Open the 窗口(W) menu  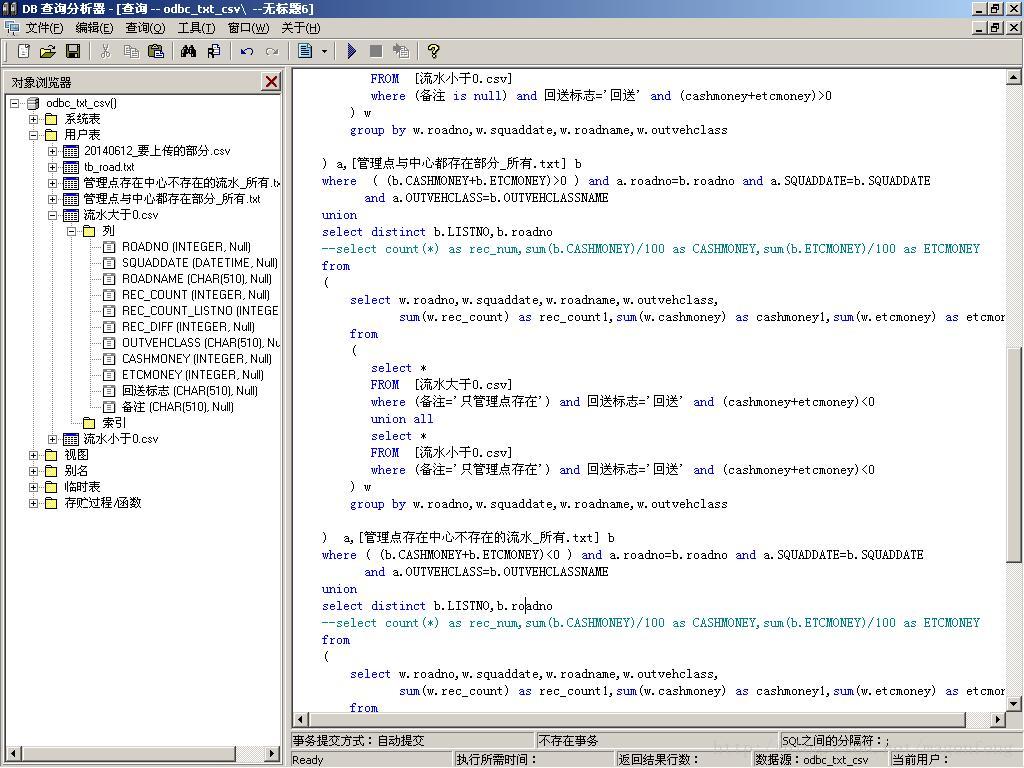pos(248,28)
